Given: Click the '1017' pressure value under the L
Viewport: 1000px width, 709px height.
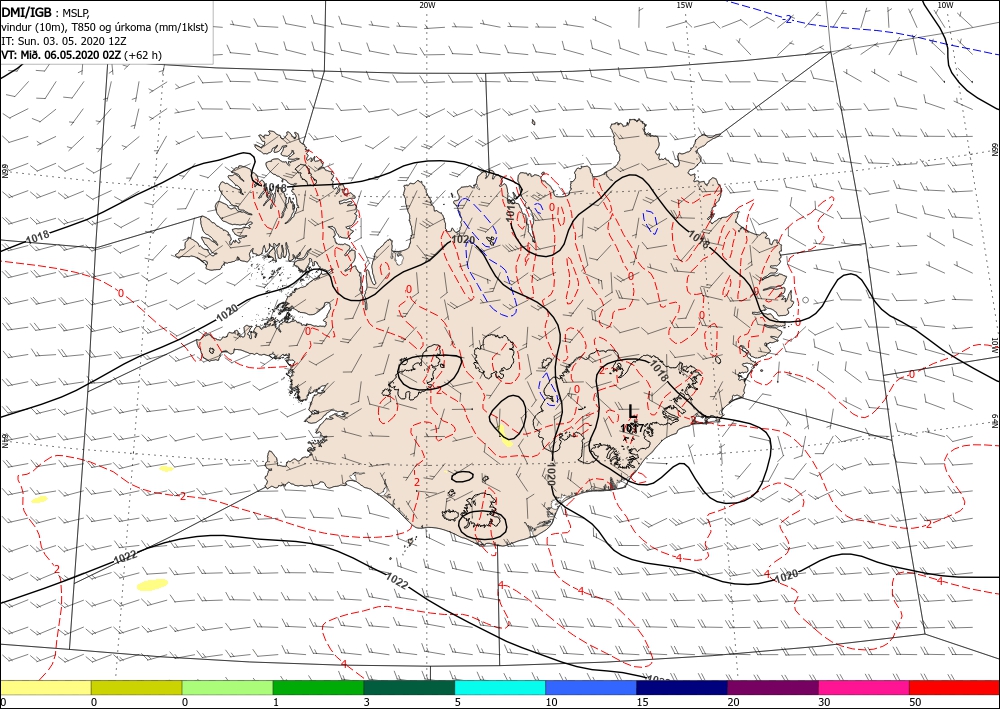Looking at the screenshot, I should point(631,428).
